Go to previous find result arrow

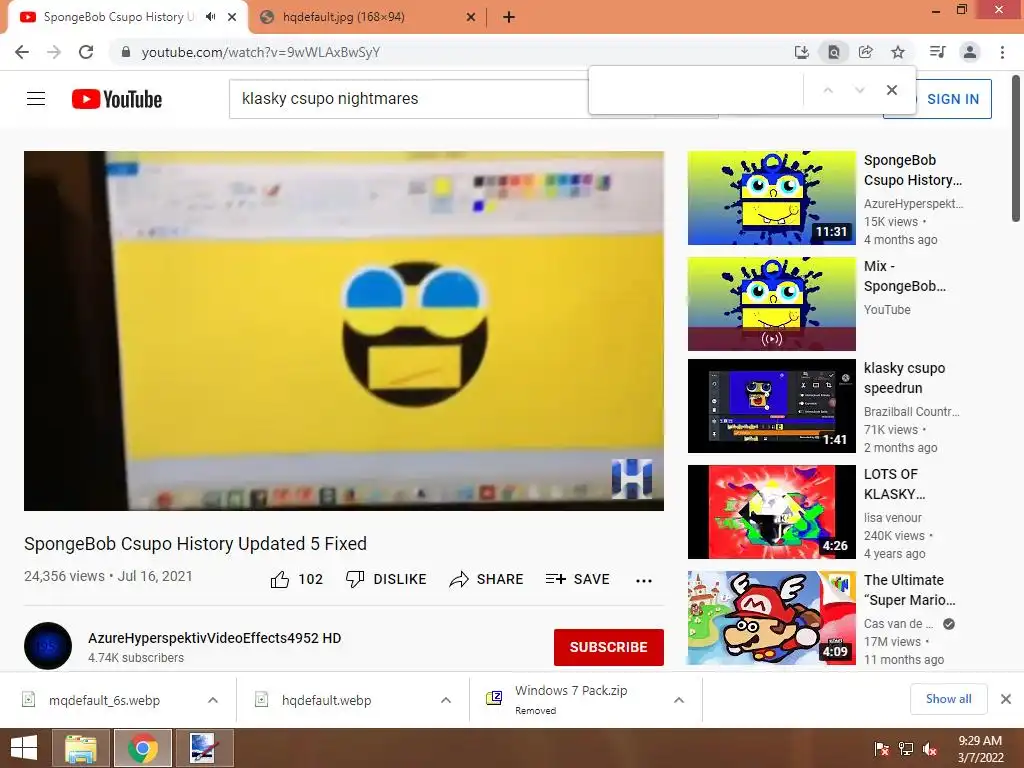pos(828,90)
